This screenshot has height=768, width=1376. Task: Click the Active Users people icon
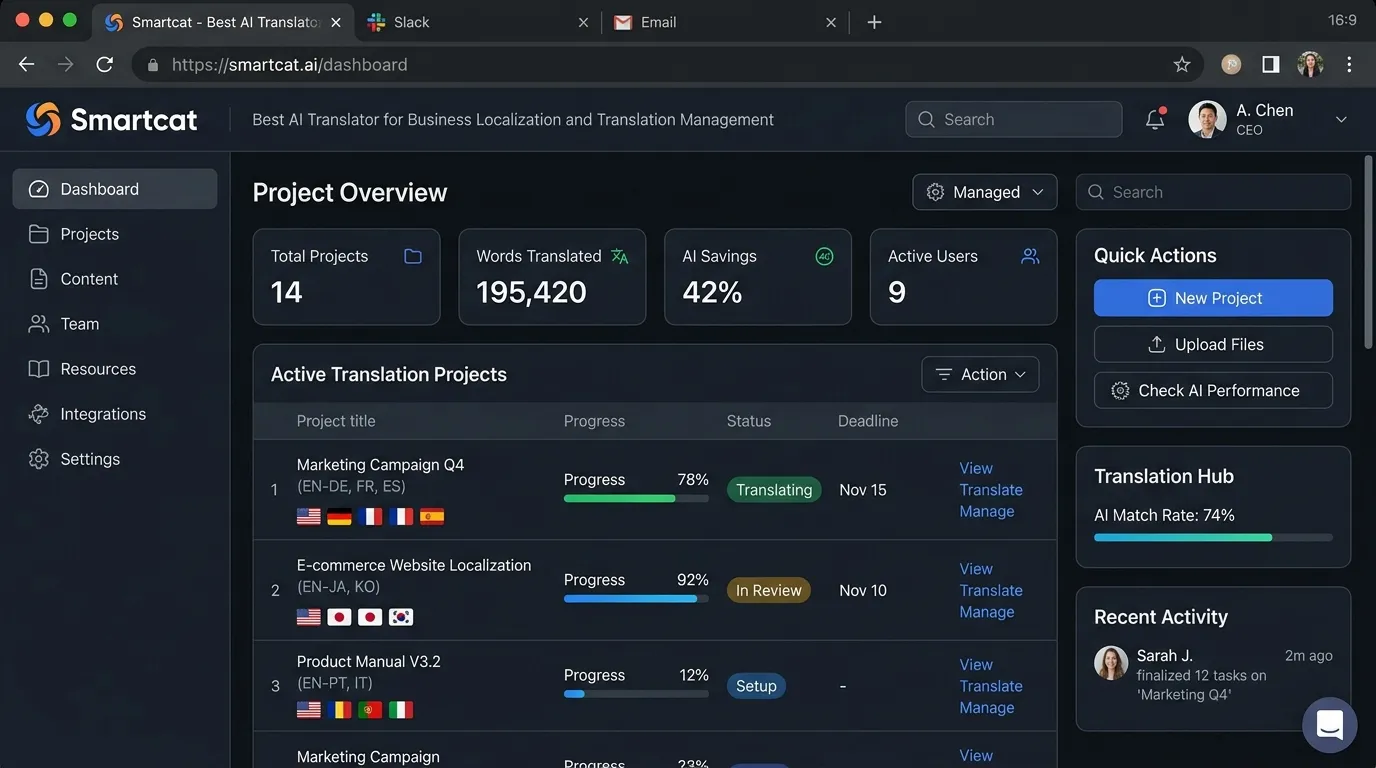tap(1030, 256)
